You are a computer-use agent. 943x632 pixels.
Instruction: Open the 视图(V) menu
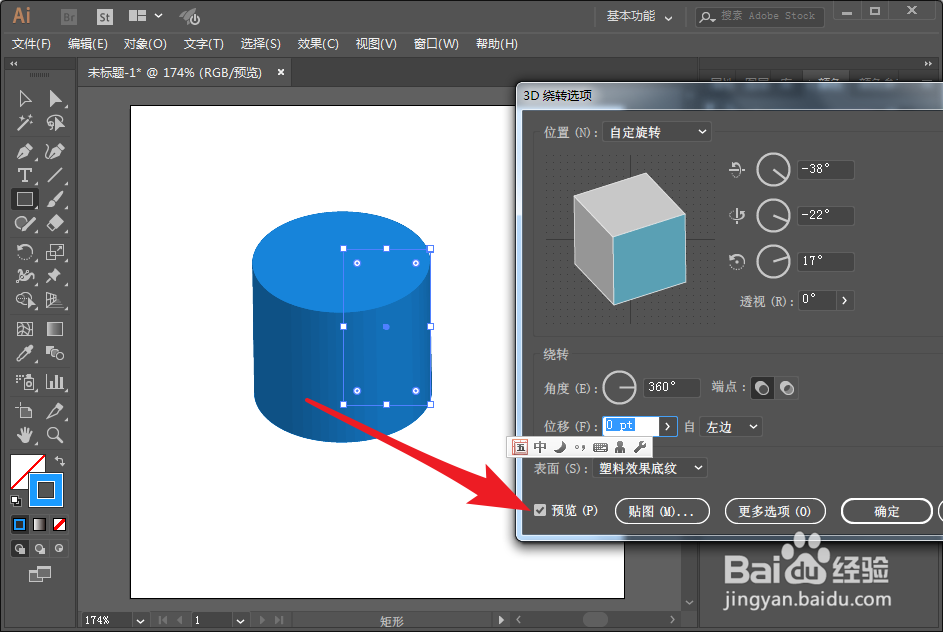tap(376, 44)
